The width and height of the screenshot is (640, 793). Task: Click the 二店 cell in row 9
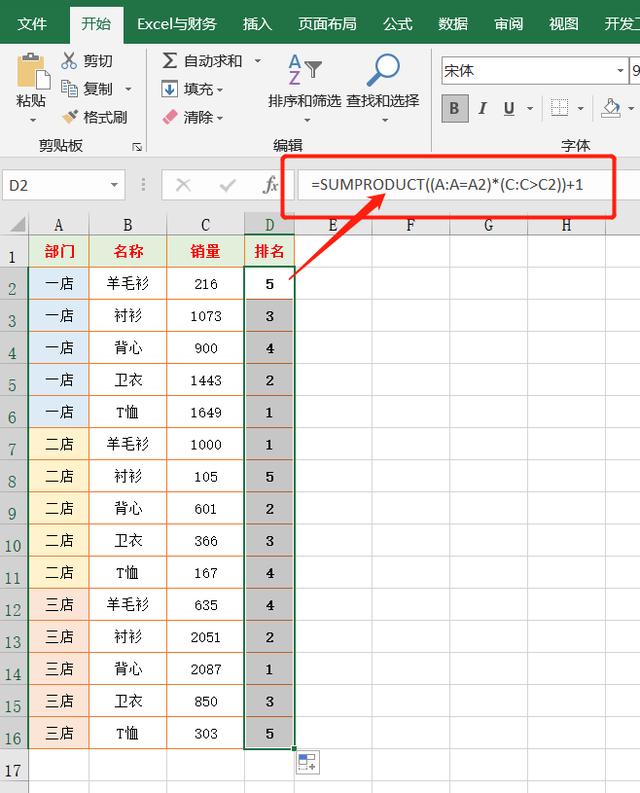(59, 508)
